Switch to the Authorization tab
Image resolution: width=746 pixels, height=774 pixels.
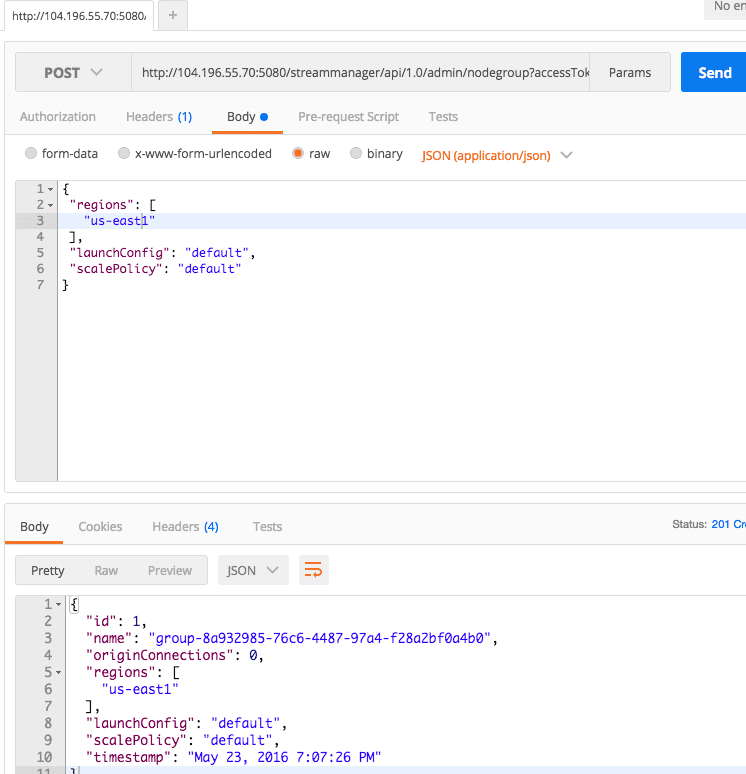pyautogui.click(x=58, y=117)
